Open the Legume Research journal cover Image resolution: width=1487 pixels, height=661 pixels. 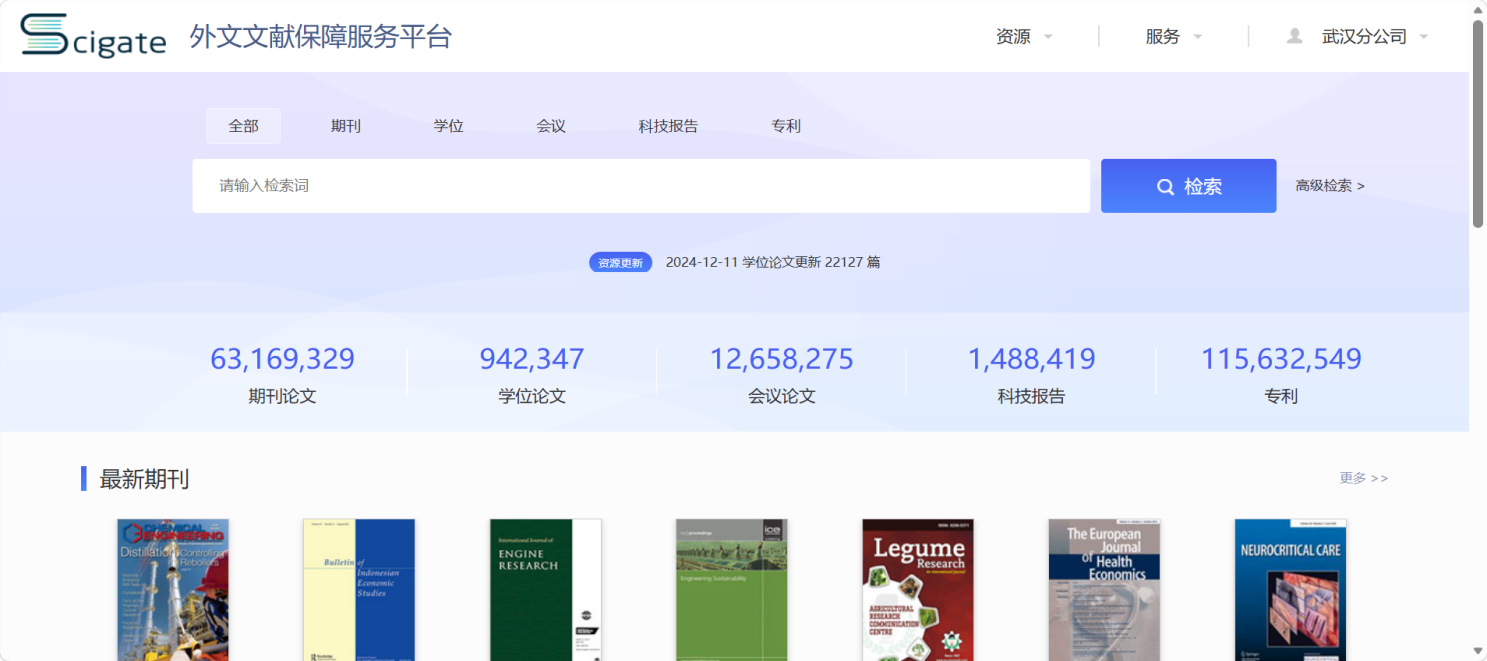(x=918, y=590)
